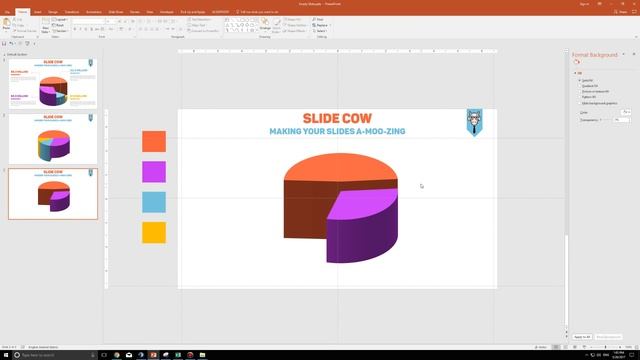Switch to the Slide Show ribbon tab
640x360 pixels.
point(116,12)
